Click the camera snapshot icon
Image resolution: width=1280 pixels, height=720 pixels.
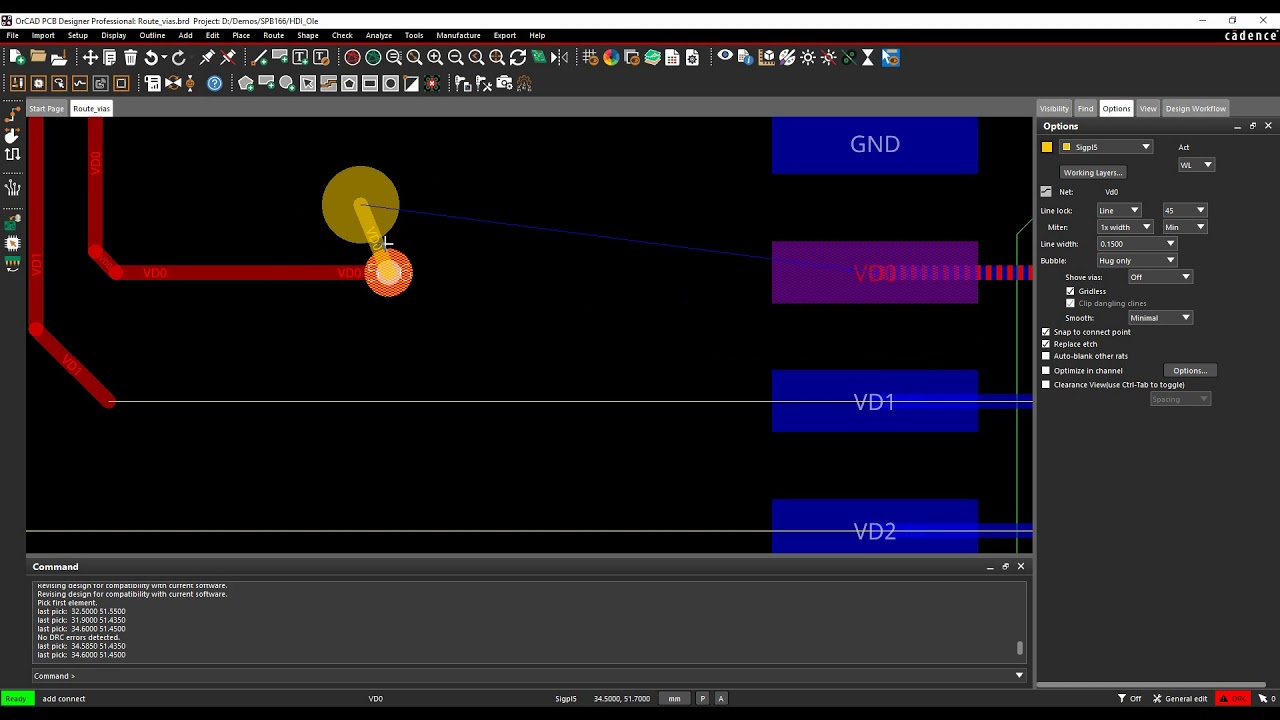tap(504, 84)
